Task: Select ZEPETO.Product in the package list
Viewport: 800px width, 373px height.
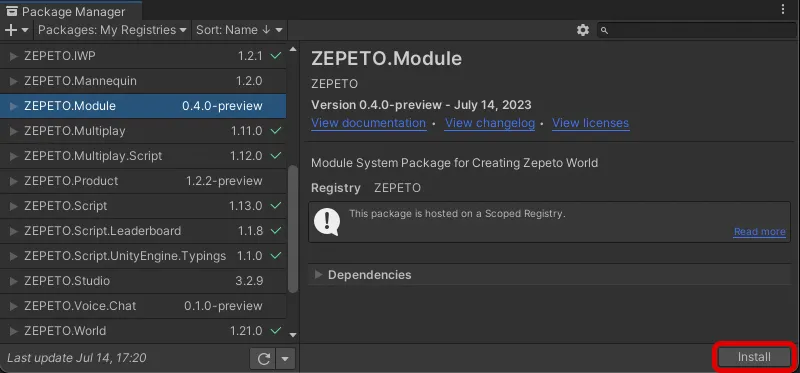Action: click(x=143, y=181)
